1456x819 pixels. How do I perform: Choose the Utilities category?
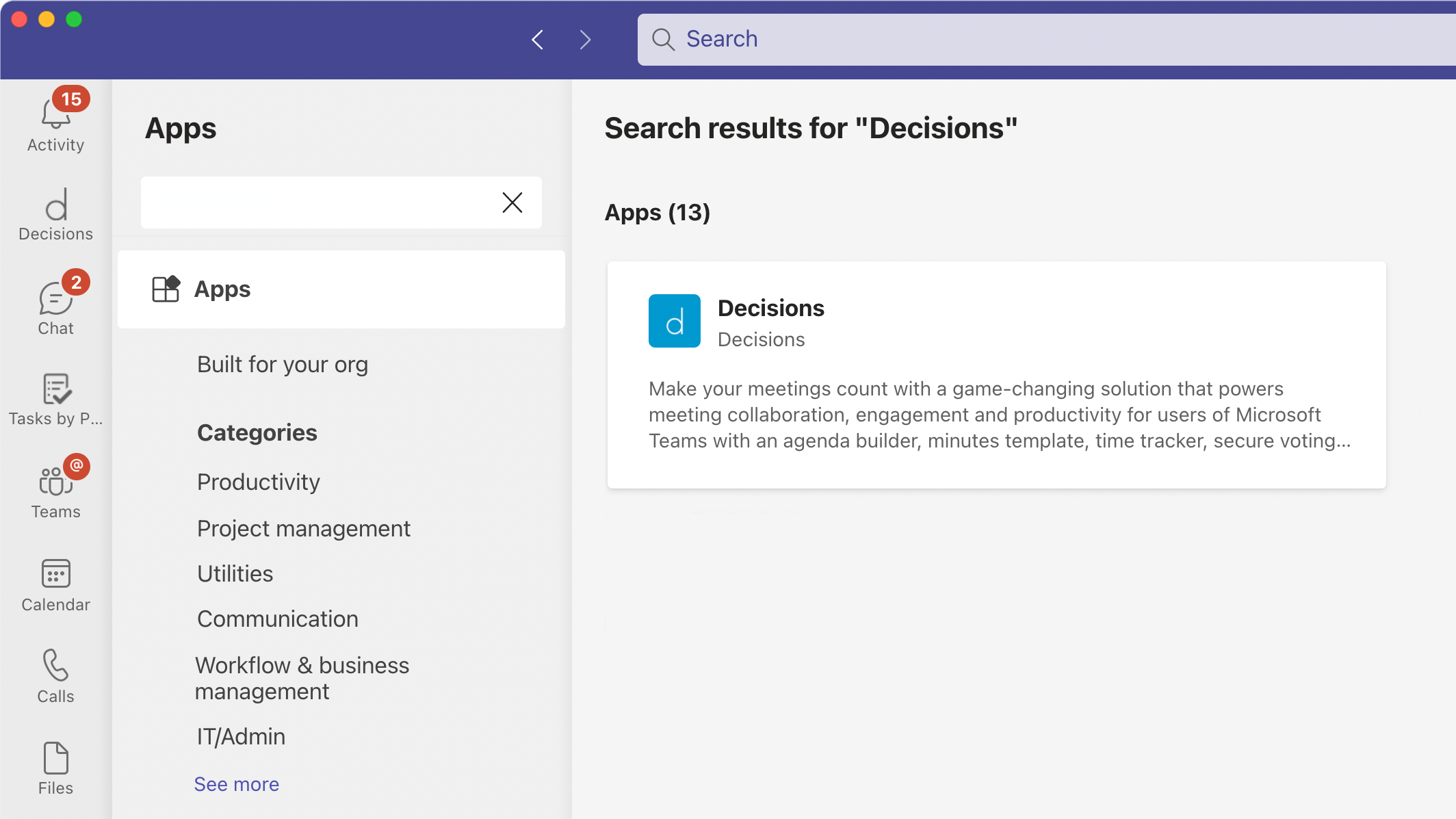point(235,574)
